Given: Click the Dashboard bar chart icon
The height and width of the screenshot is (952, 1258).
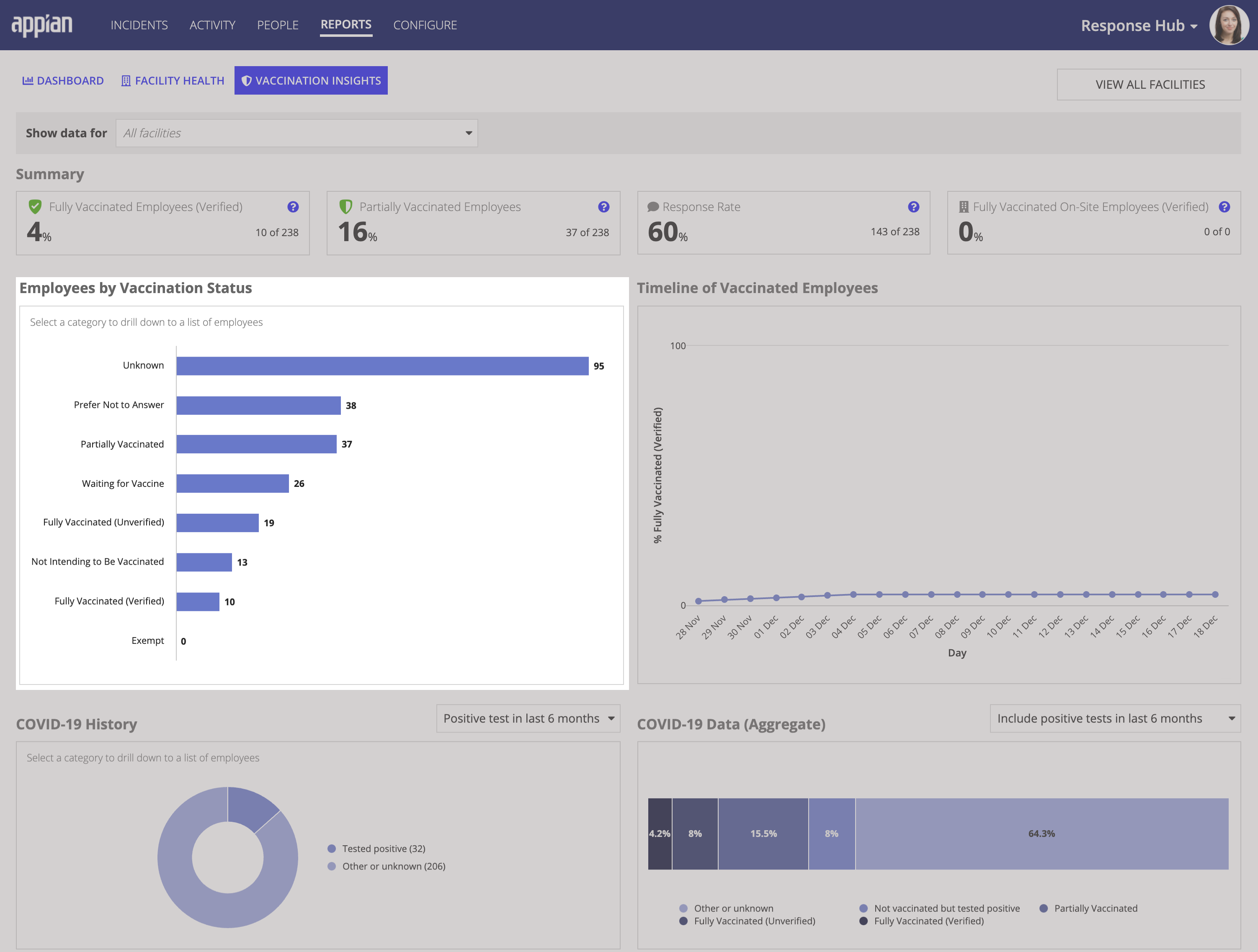Looking at the screenshot, I should point(27,81).
